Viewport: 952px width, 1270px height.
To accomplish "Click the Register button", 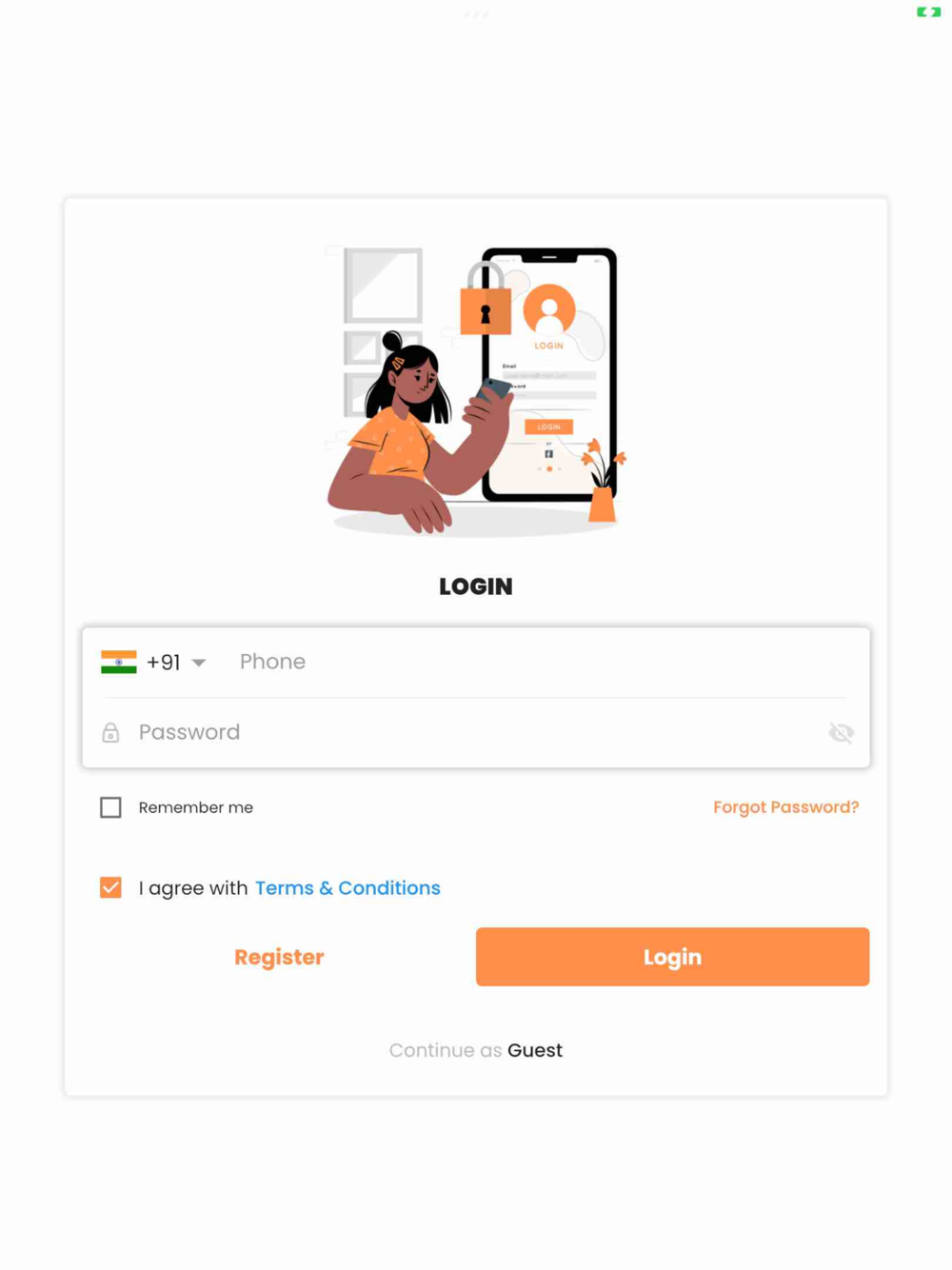I will [279, 957].
